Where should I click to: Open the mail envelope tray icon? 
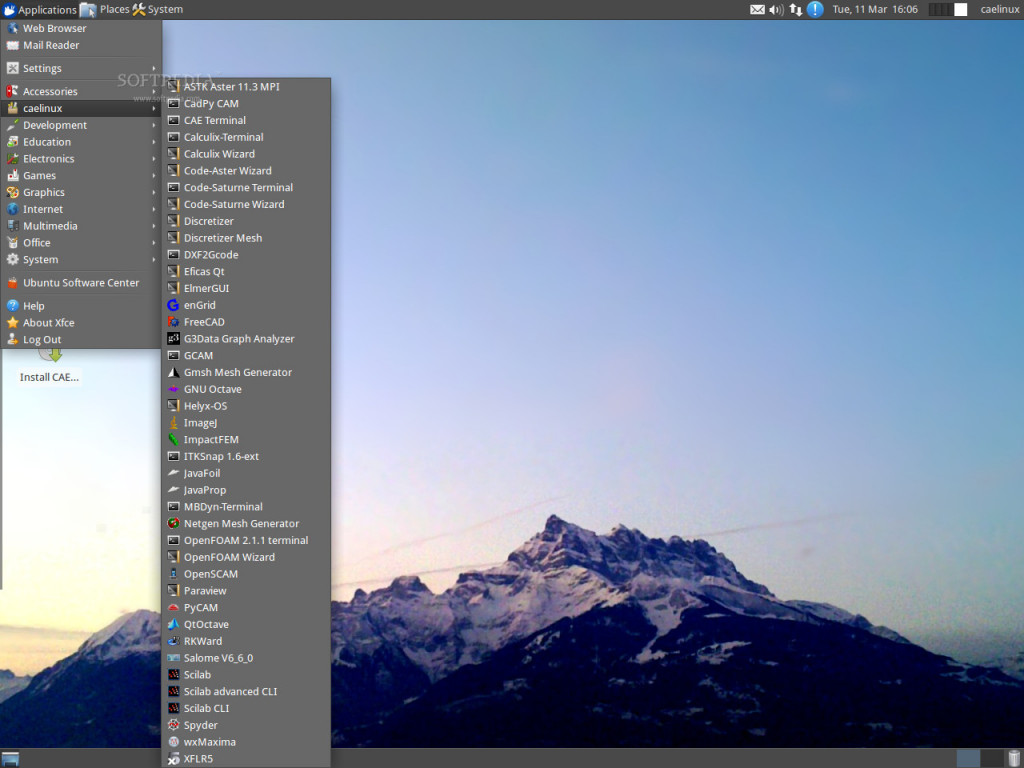[x=757, y=10]
